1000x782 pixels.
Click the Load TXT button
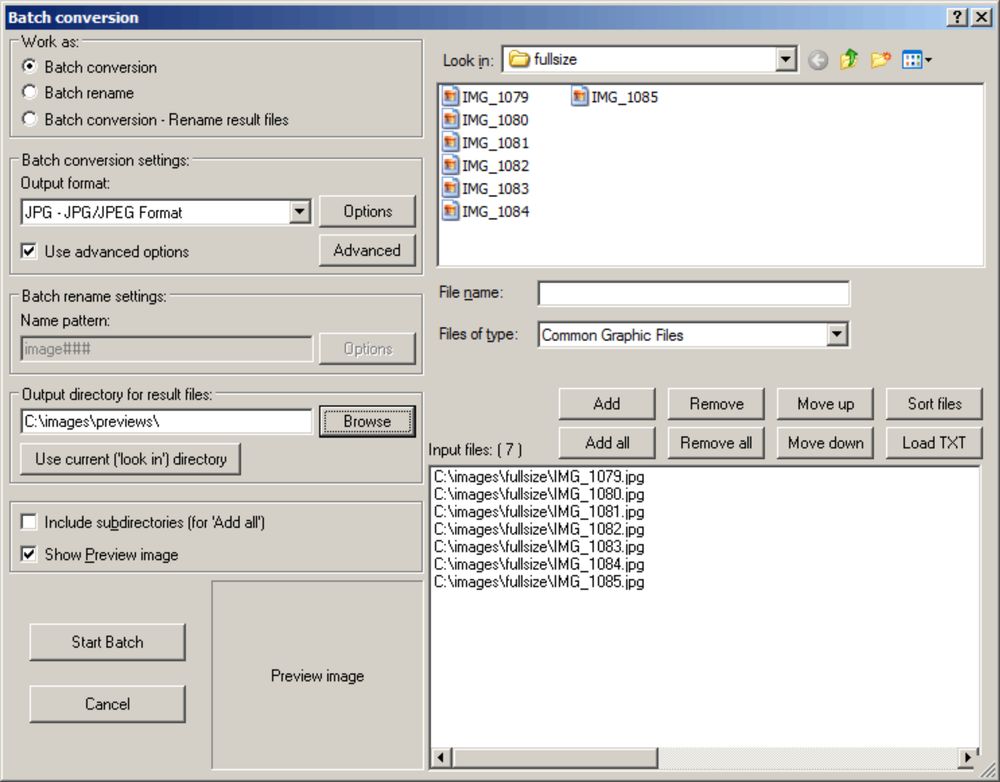tap(934, 443)
